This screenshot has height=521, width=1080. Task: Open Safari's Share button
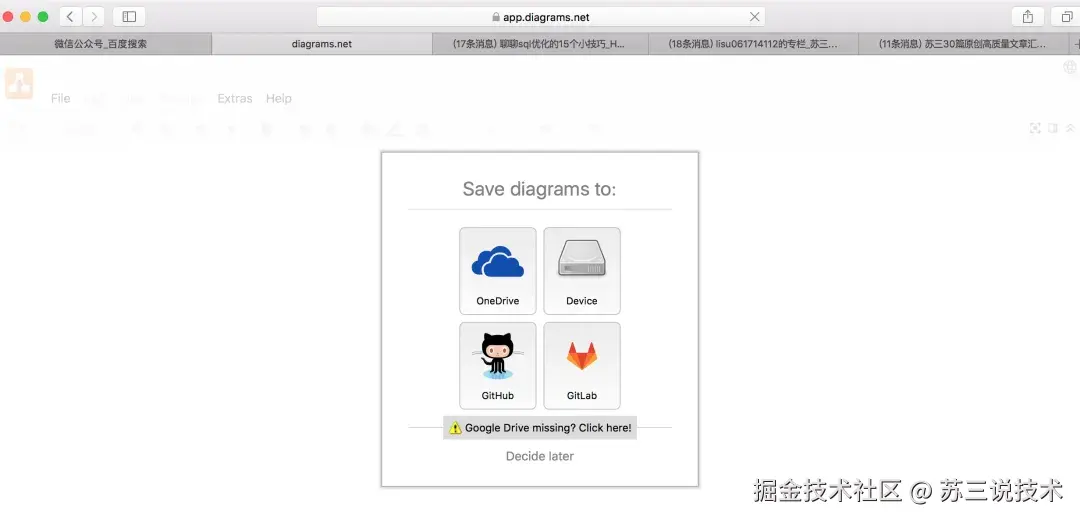coord(1028,17)
